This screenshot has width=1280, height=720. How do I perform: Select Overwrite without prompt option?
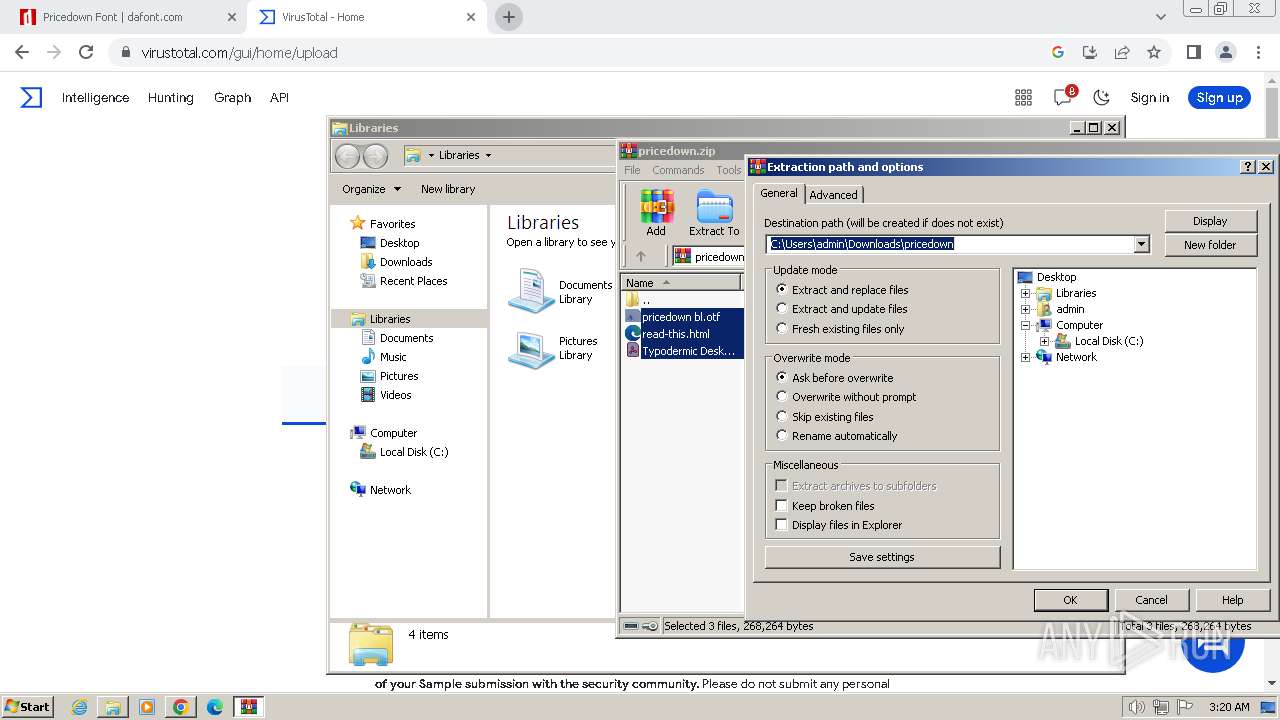[x=782, y=397]
